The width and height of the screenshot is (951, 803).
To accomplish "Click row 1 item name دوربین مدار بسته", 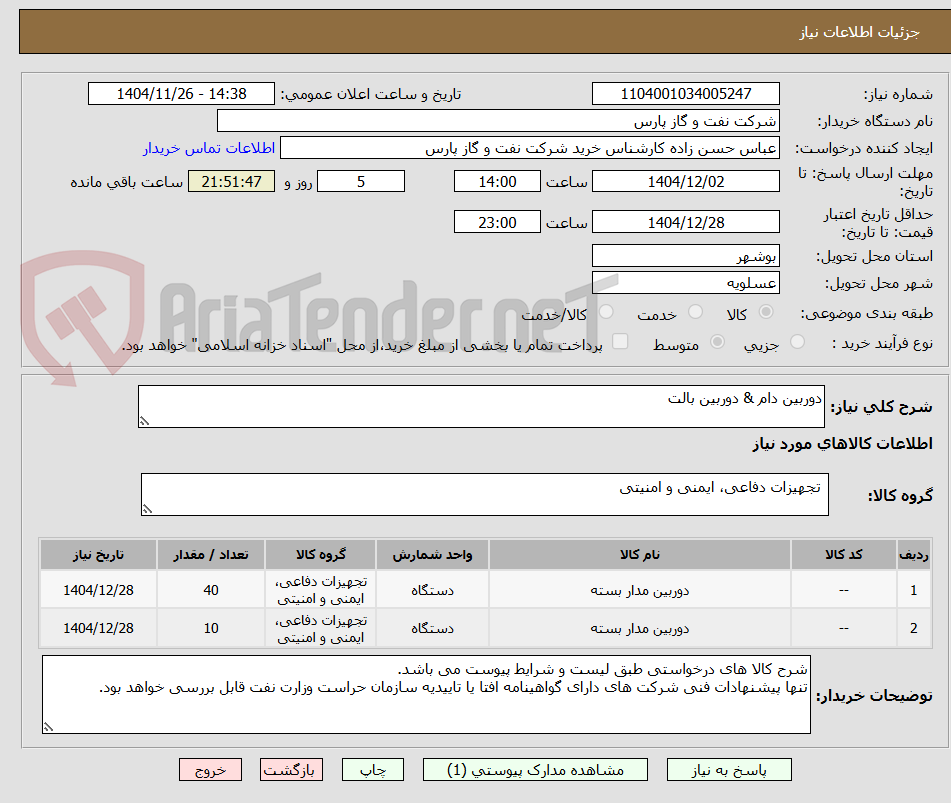I will point(639,590).
